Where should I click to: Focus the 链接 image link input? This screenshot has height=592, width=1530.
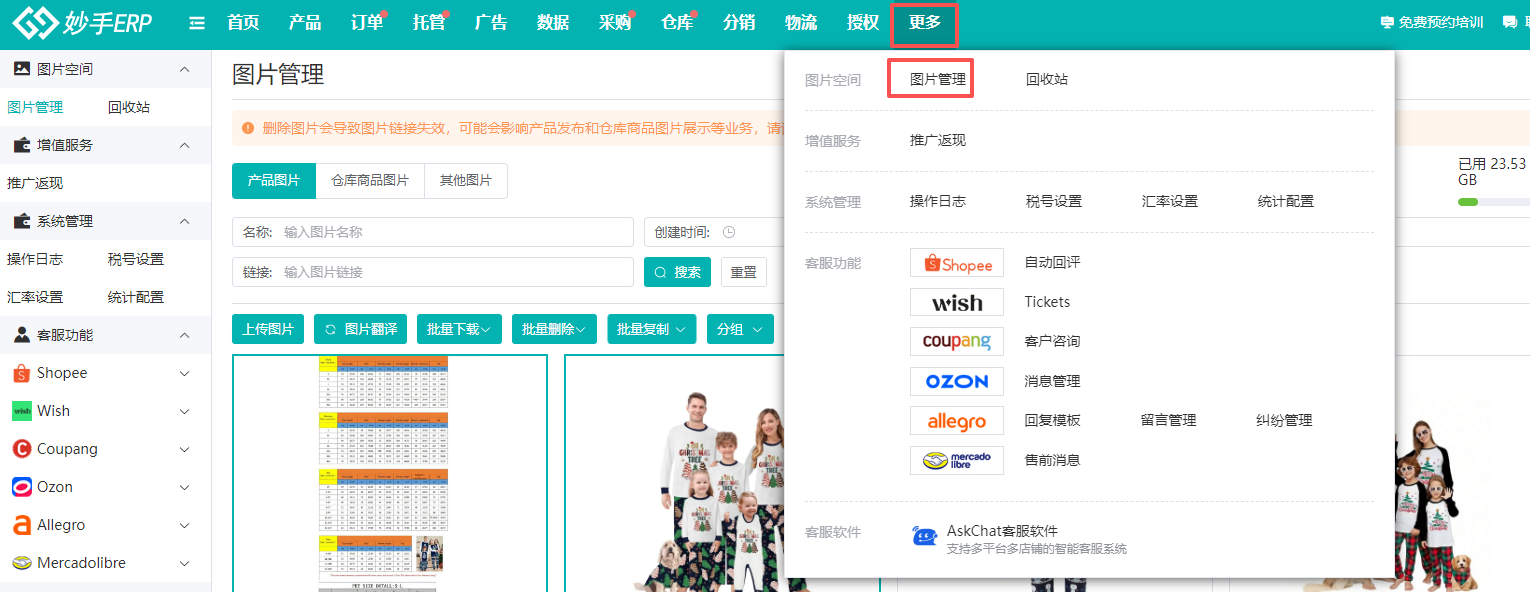(x=433, y=272)
